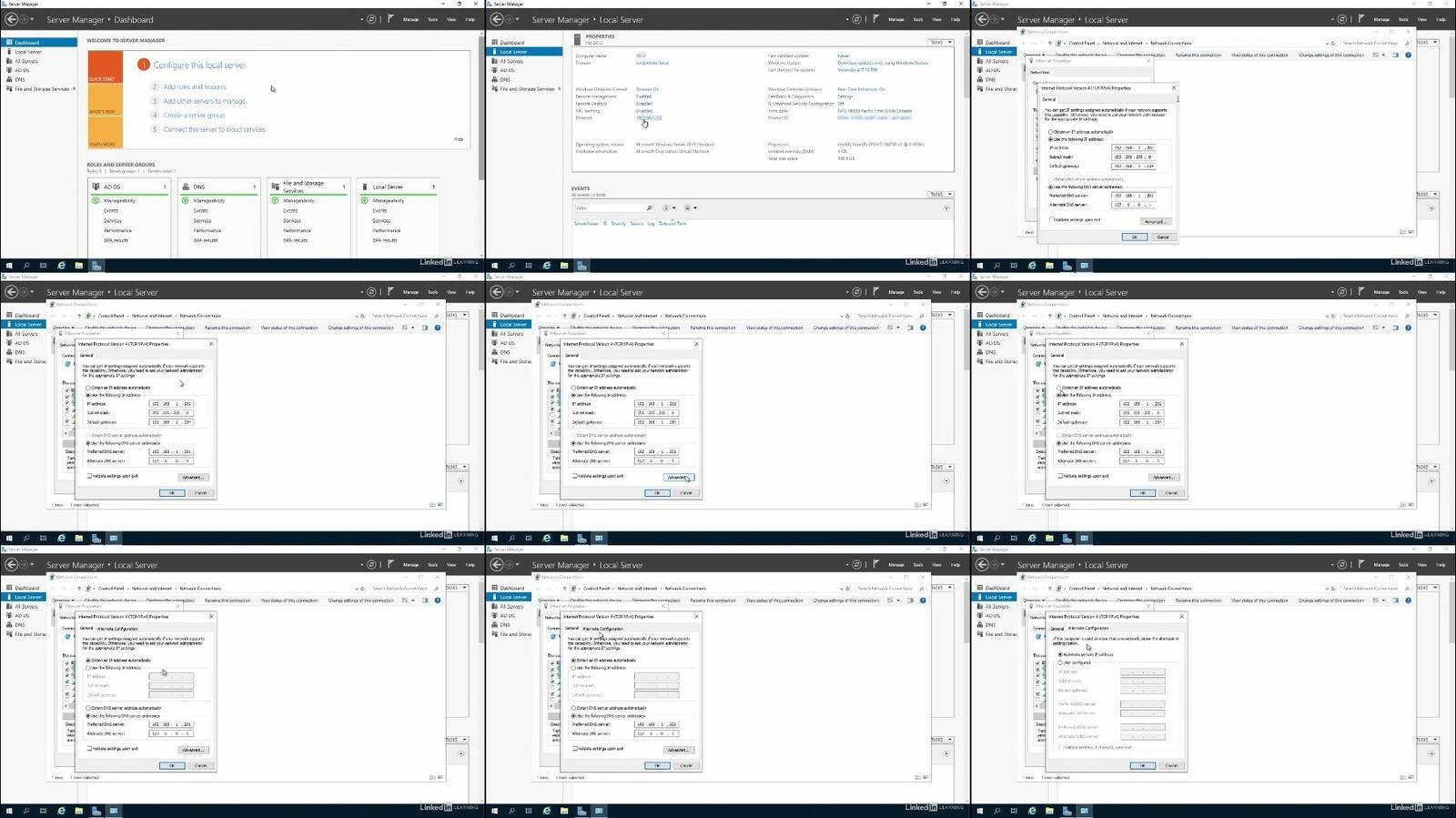Viewport: 1456px width, 818px height.
Task: Open the Manage menu in the Dashboard window
Action: click(411, 19)
